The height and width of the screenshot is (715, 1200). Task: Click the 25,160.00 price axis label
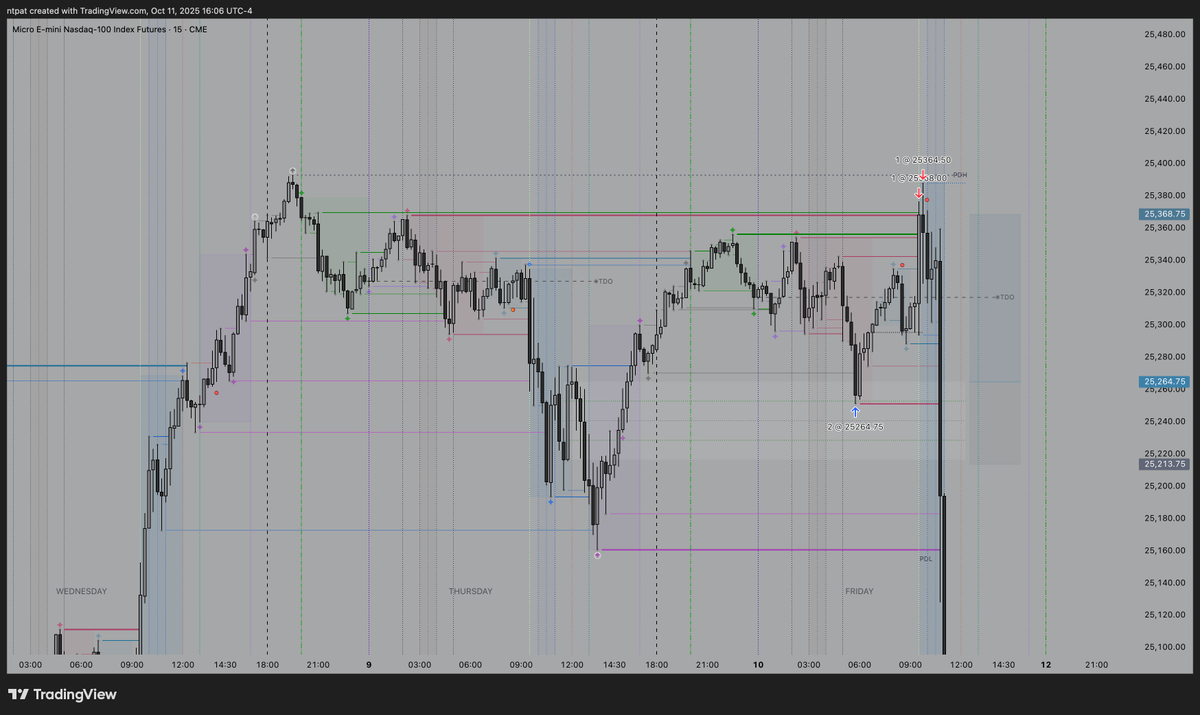click(x=1164, y=550)
